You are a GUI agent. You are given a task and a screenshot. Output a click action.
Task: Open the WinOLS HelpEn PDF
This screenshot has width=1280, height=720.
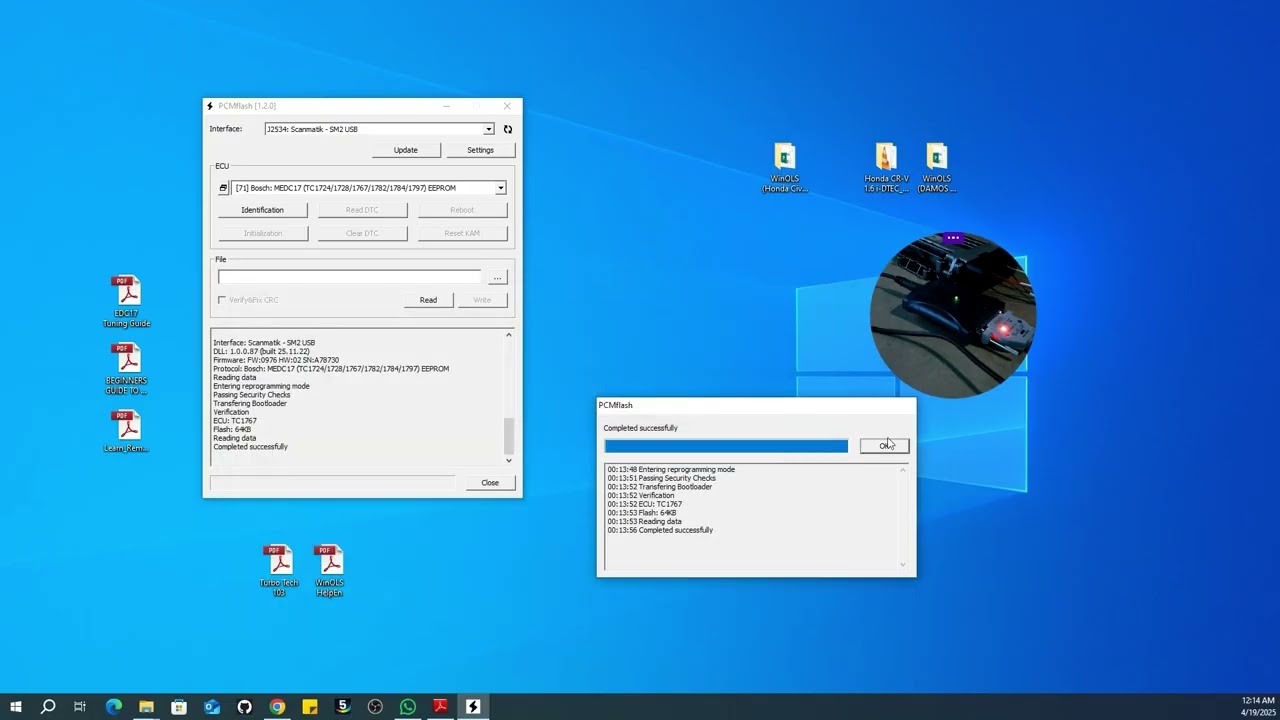pos(329,571)
